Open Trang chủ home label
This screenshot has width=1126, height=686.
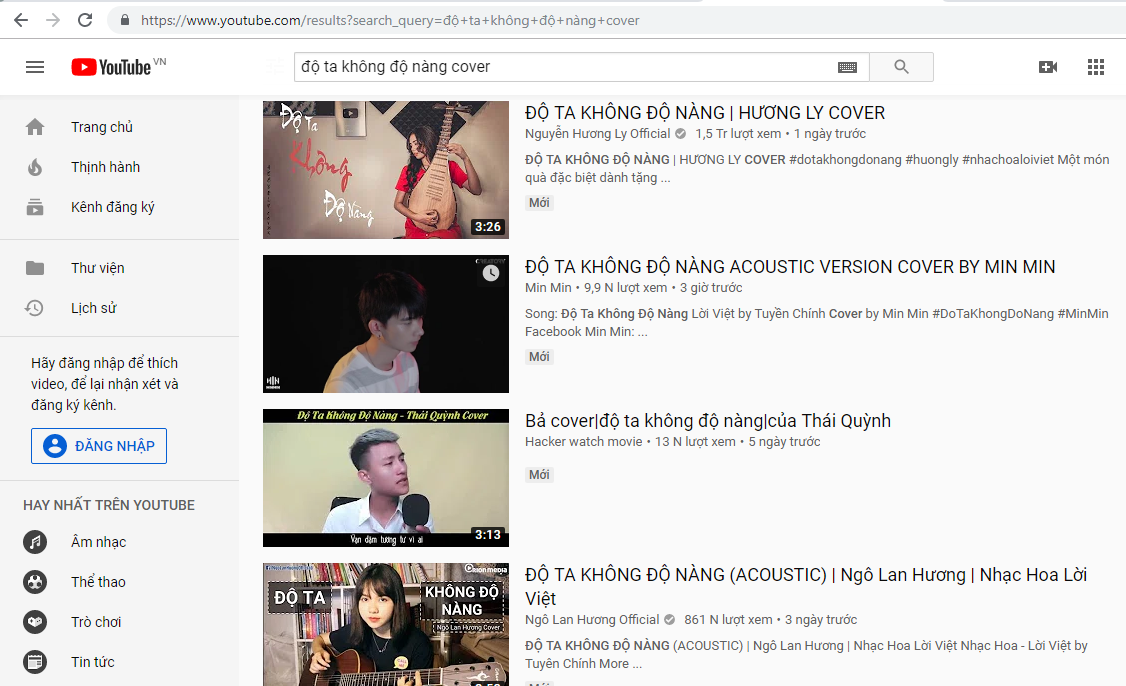tap(102, 127)
